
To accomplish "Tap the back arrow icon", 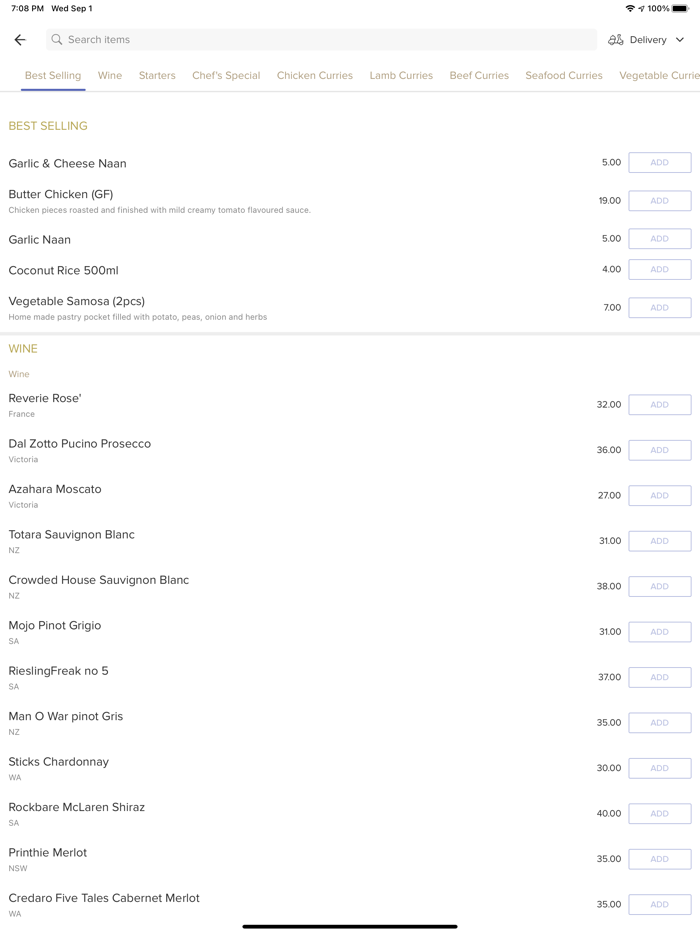I will [20, 40].
